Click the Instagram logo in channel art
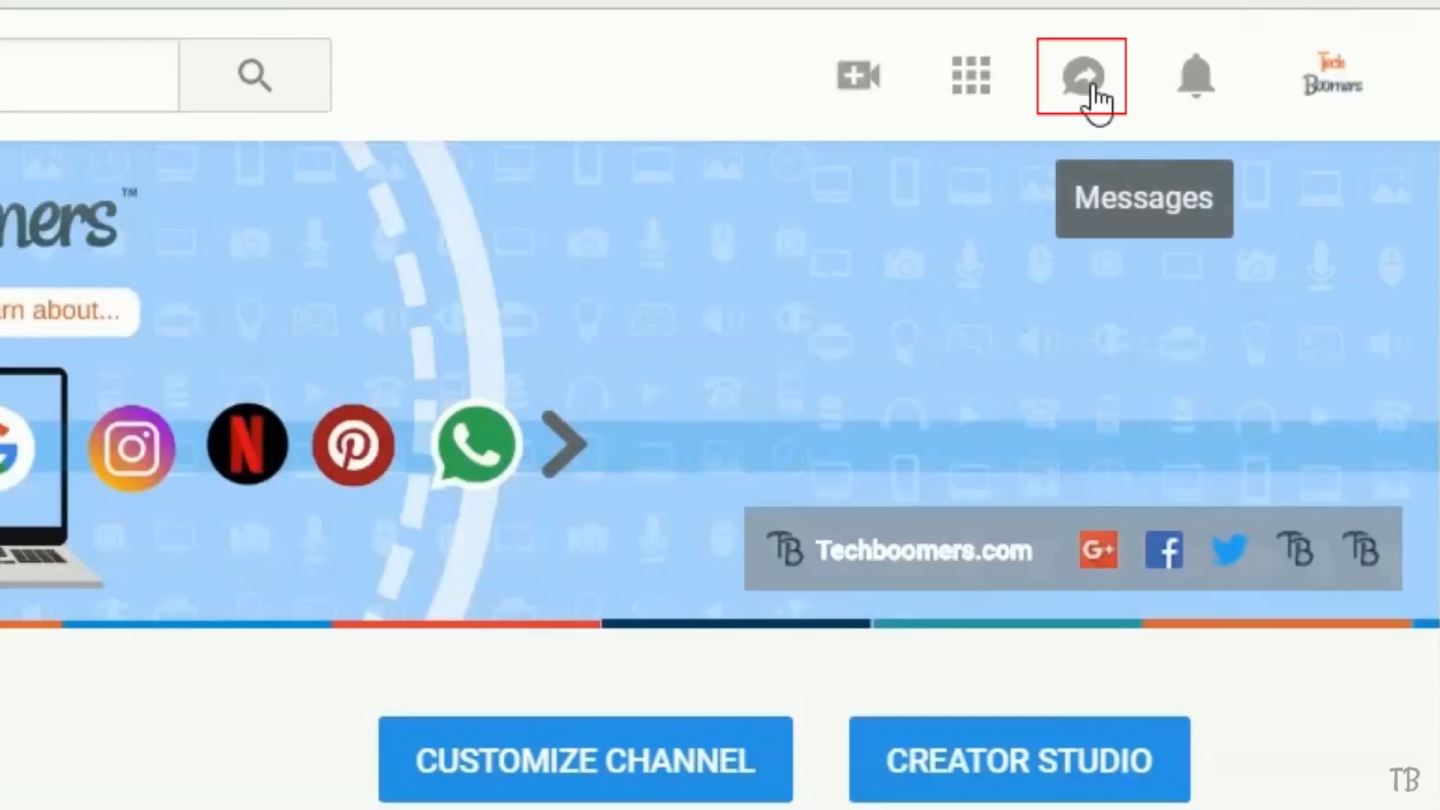1440x810 pixels. pos(132,447)
